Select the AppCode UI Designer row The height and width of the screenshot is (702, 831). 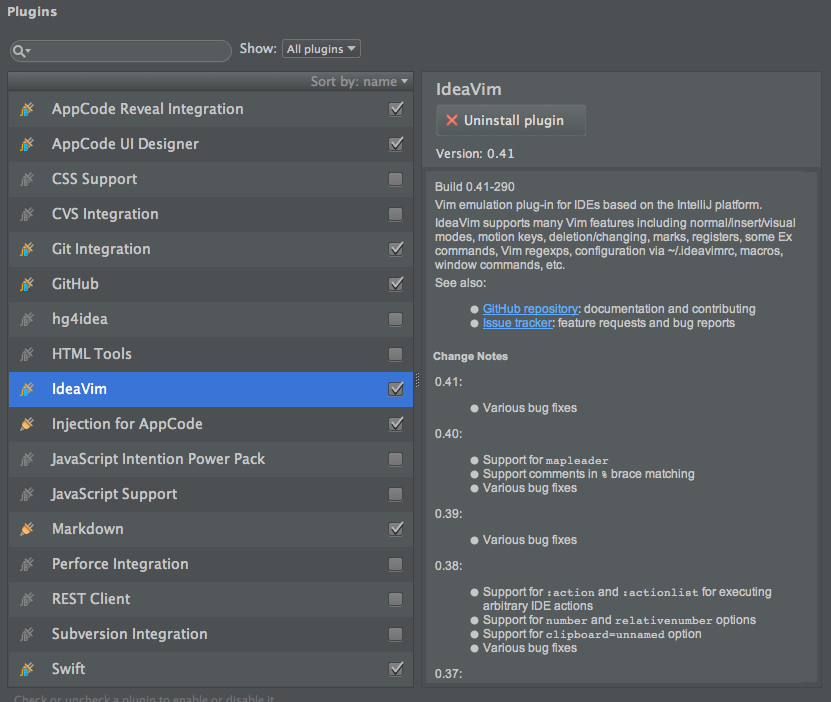210,144
